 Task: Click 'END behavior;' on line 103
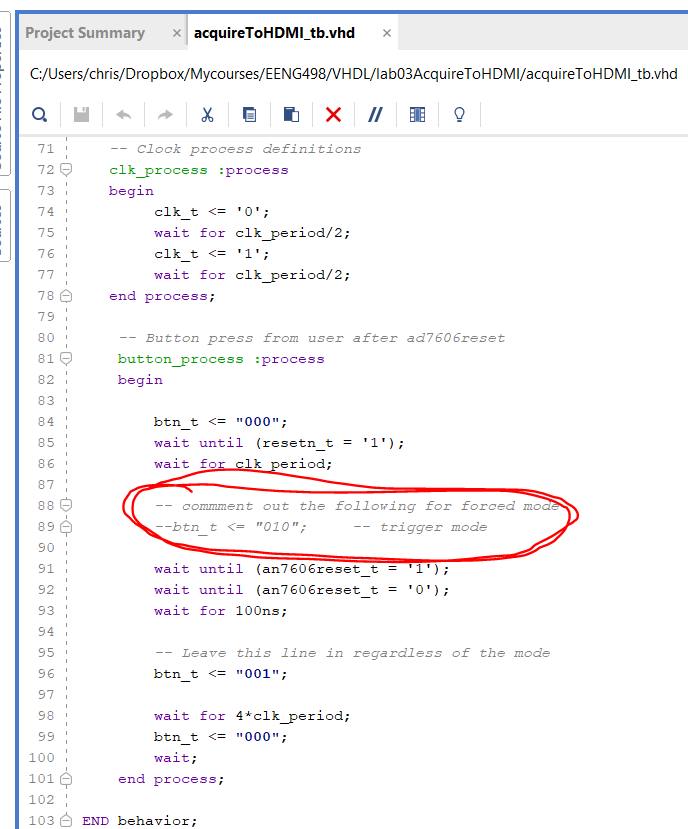(x=140, y=821)
